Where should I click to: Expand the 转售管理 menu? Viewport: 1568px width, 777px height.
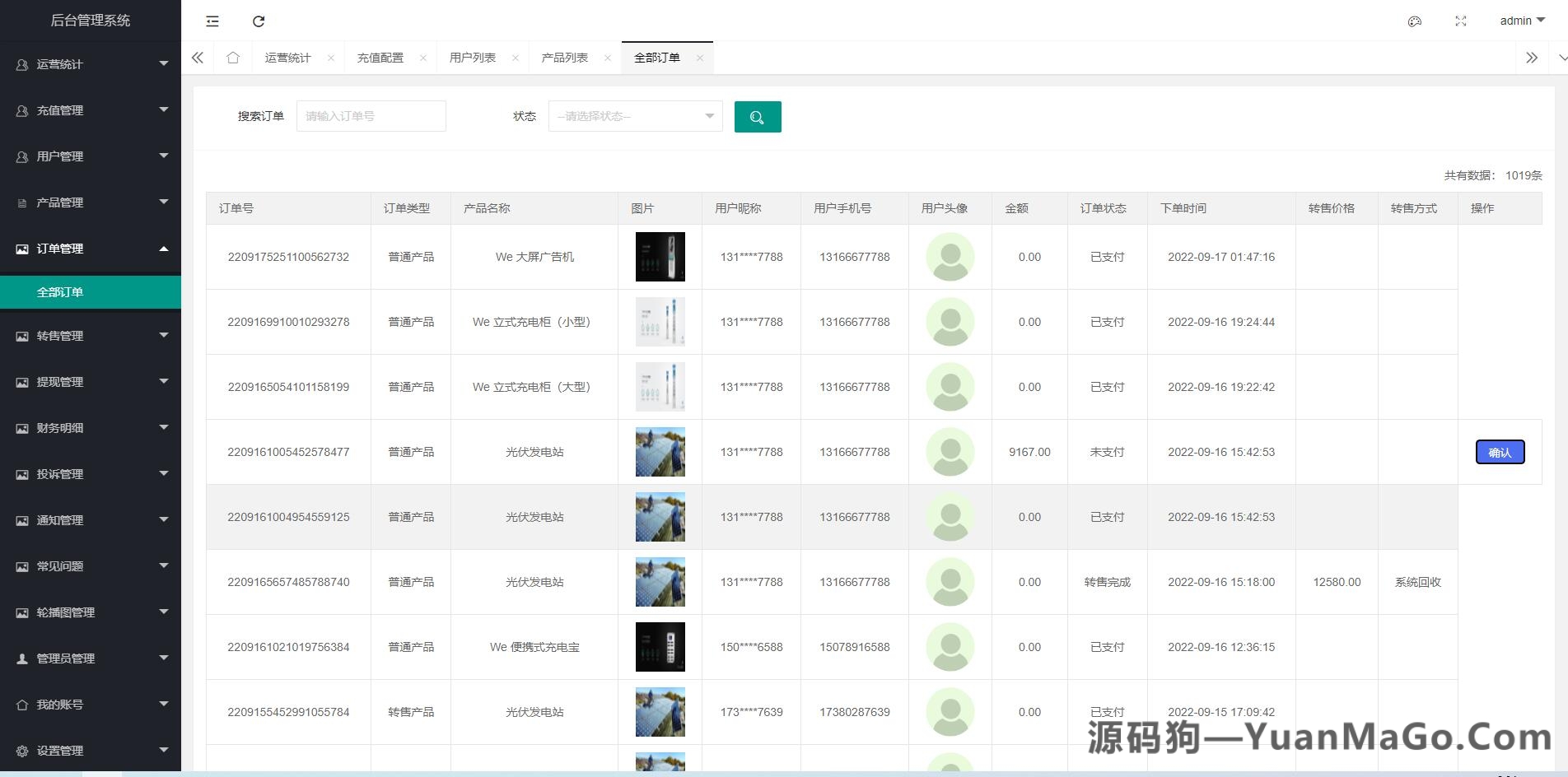[x=91, y=336]
